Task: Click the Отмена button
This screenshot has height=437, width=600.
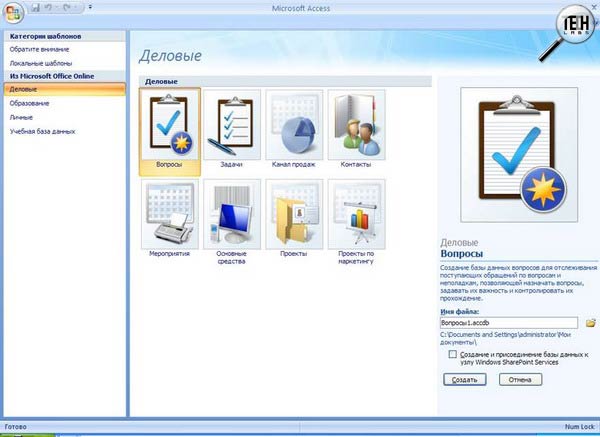Action: (x=520, y=380)
